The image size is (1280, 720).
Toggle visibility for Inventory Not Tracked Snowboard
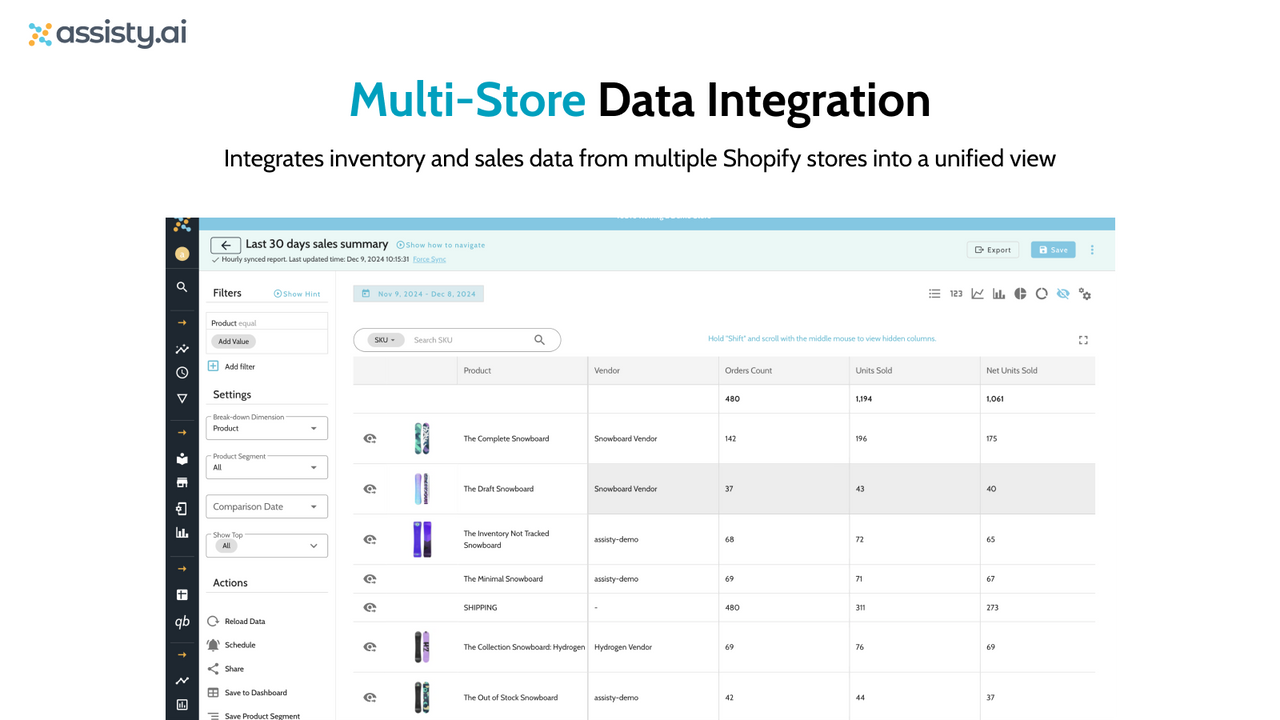pyautogui.click(x=370, y=540)
